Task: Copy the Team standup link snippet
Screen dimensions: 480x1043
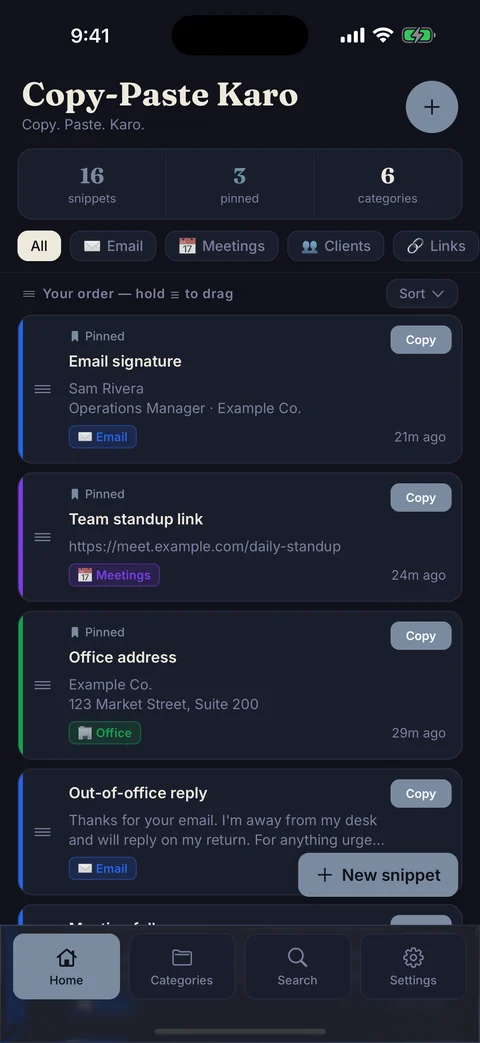Action: point(421,498)
